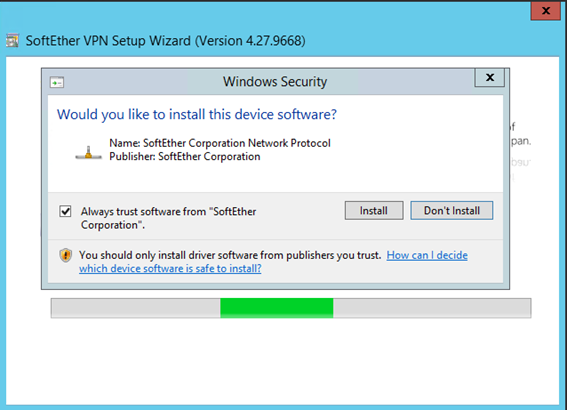Screen dimensions: 567x410
Task: Click the SoftEther VPN Setup Wizard title icon
Action: [x=12, y=40]
